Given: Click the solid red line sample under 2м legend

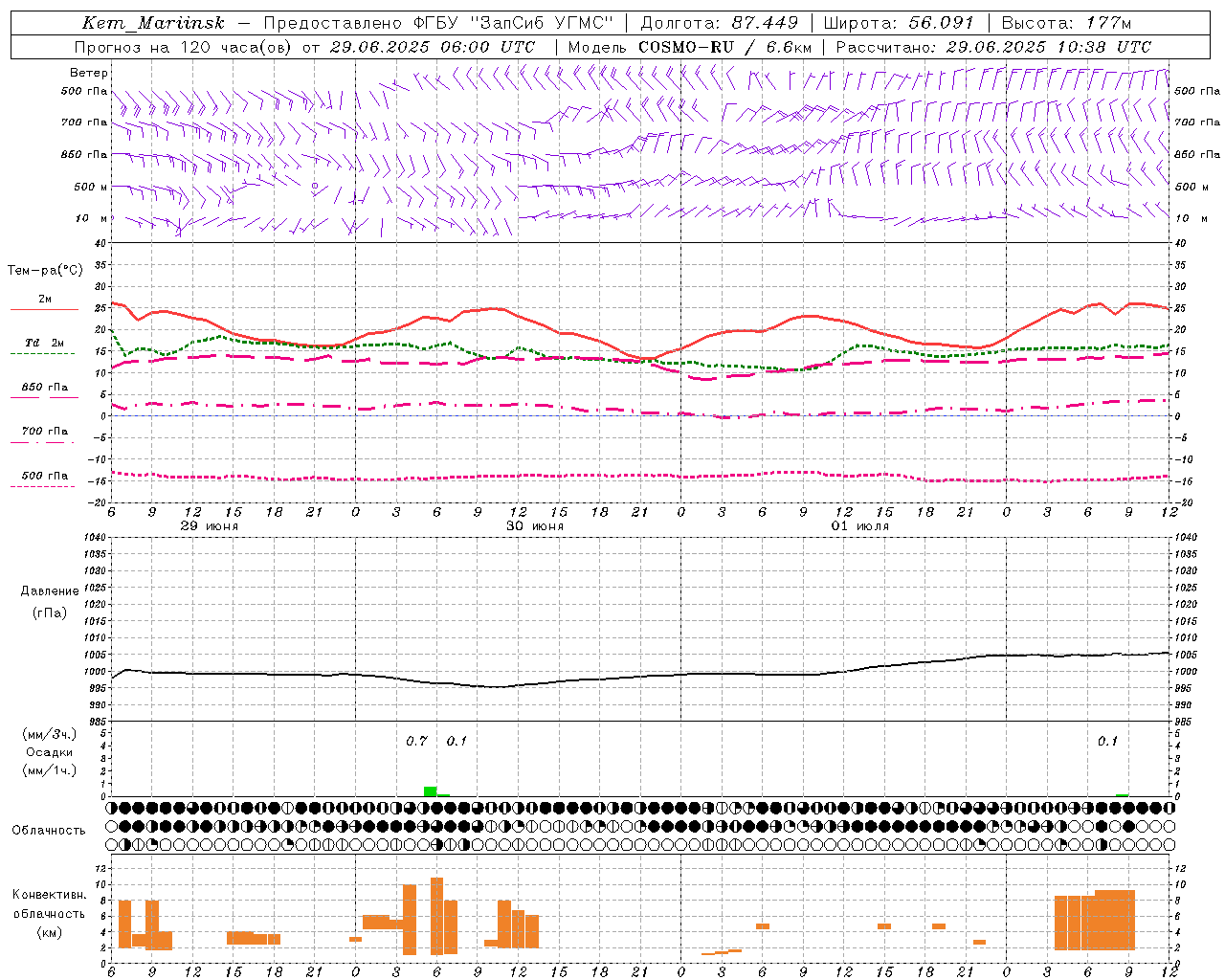Looking at the screenshot, I should pyautogui.click(x=45, y=310).
